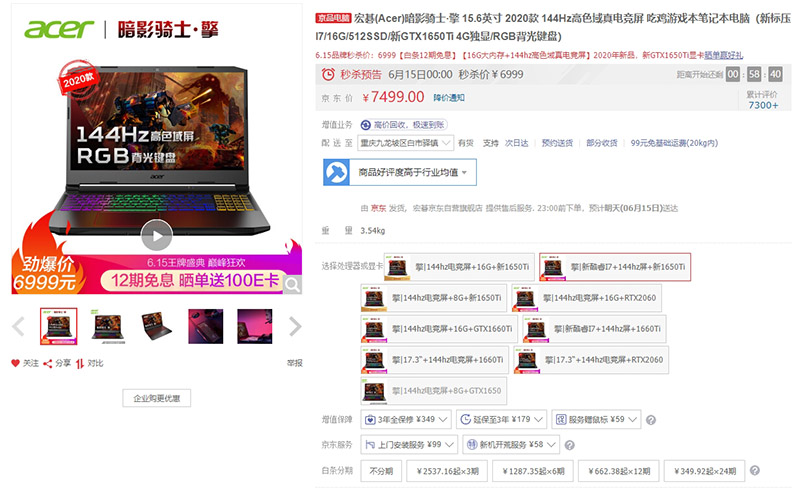Choose 不分期 no-installment option
Screen dimensions: 800x489
point(381,471)
